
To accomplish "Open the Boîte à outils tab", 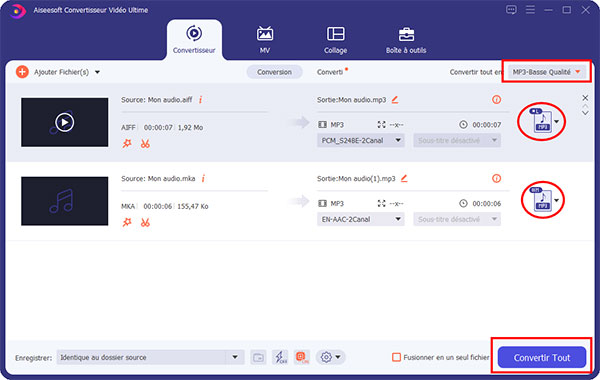I will coord(406,40).
